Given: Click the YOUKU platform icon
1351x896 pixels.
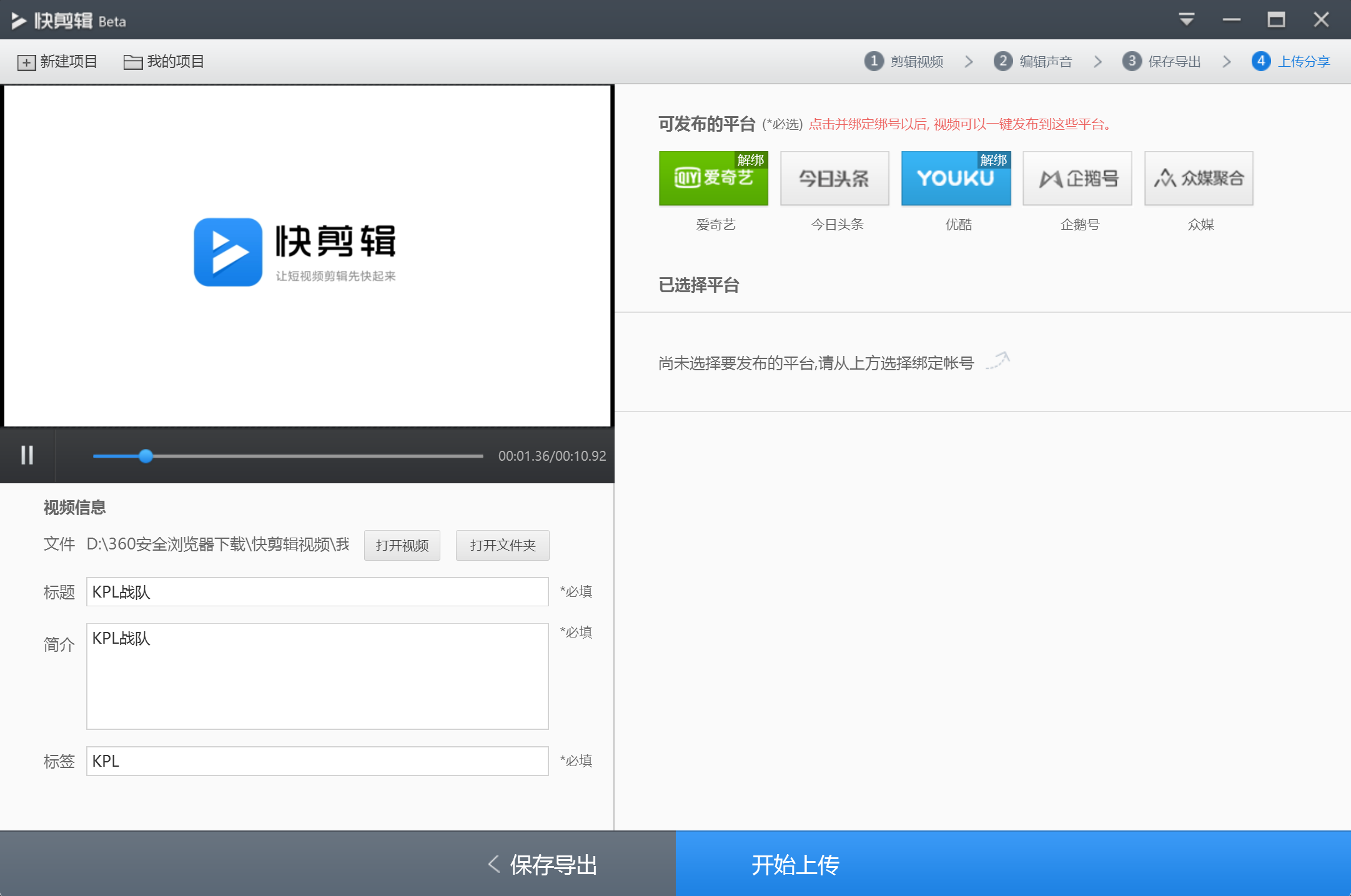Looking at the screenshot, I should (x=955, y=180).
